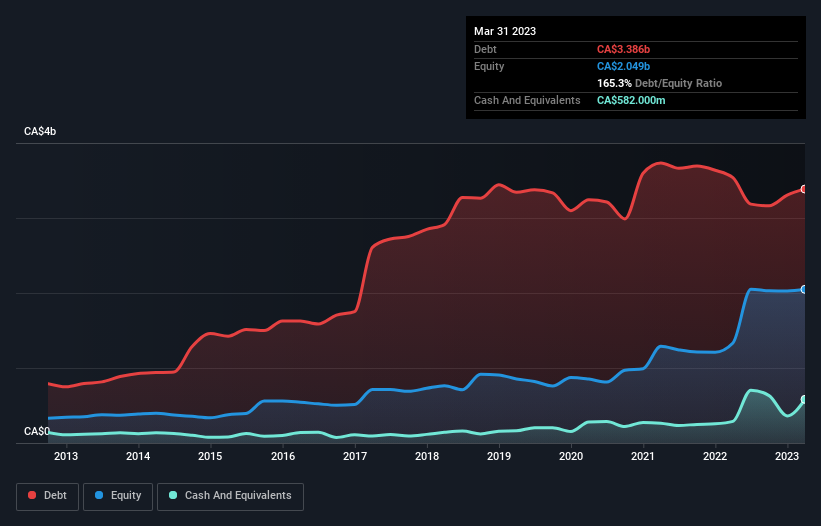Click the 2023 x-axis label
The image size is (821, 526).
[x=787, y=456]
